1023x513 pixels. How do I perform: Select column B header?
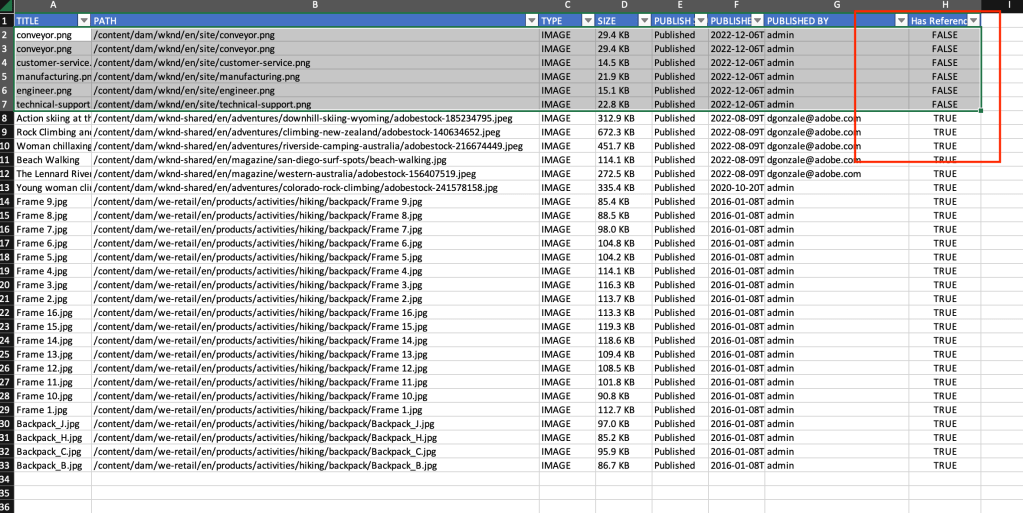pos(315,6)
